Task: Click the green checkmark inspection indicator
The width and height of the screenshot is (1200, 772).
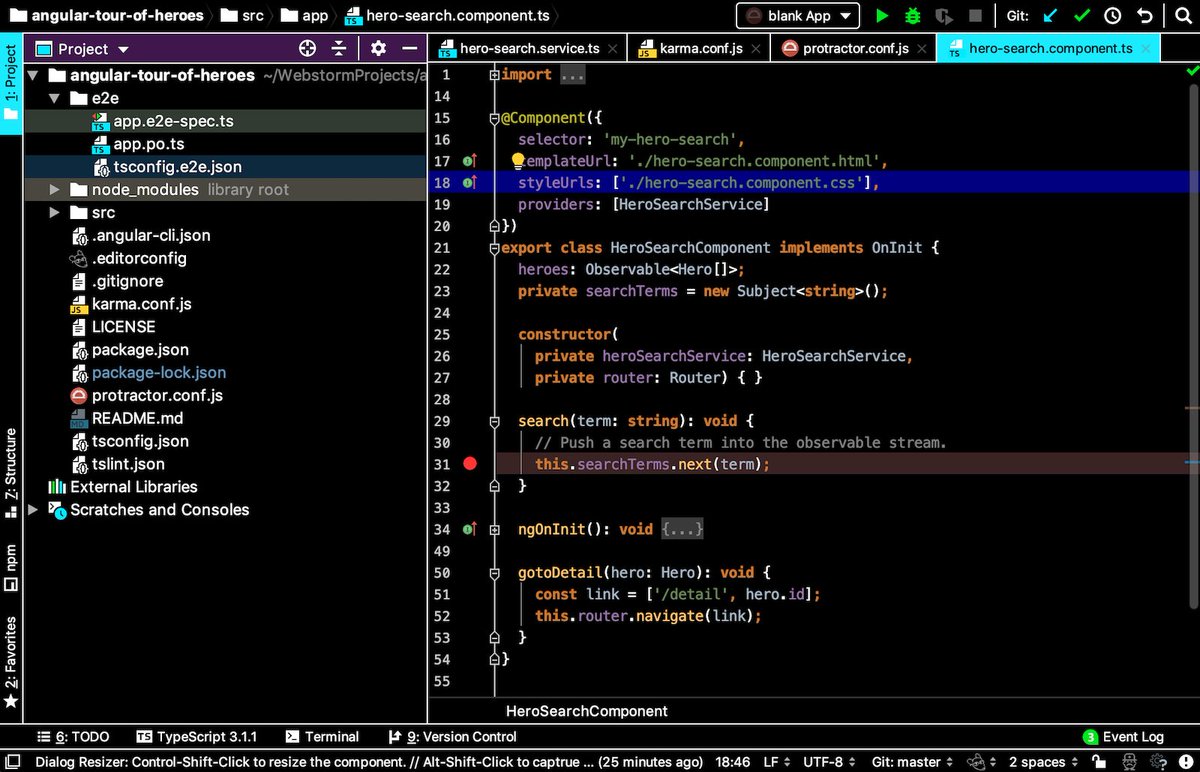Action: pos(1192,71)
